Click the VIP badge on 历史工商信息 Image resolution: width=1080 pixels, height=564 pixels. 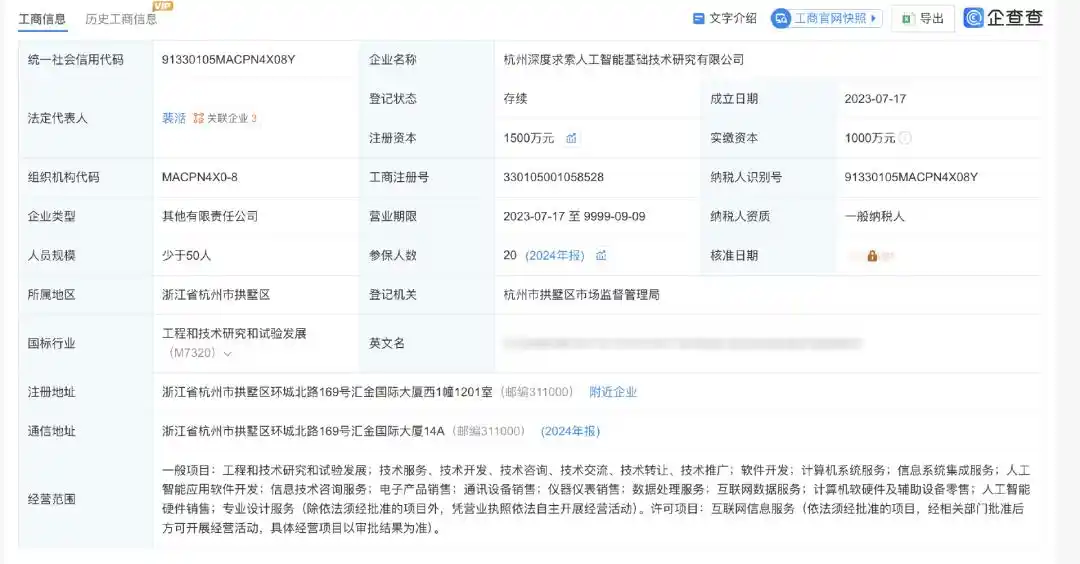[163, 6]
